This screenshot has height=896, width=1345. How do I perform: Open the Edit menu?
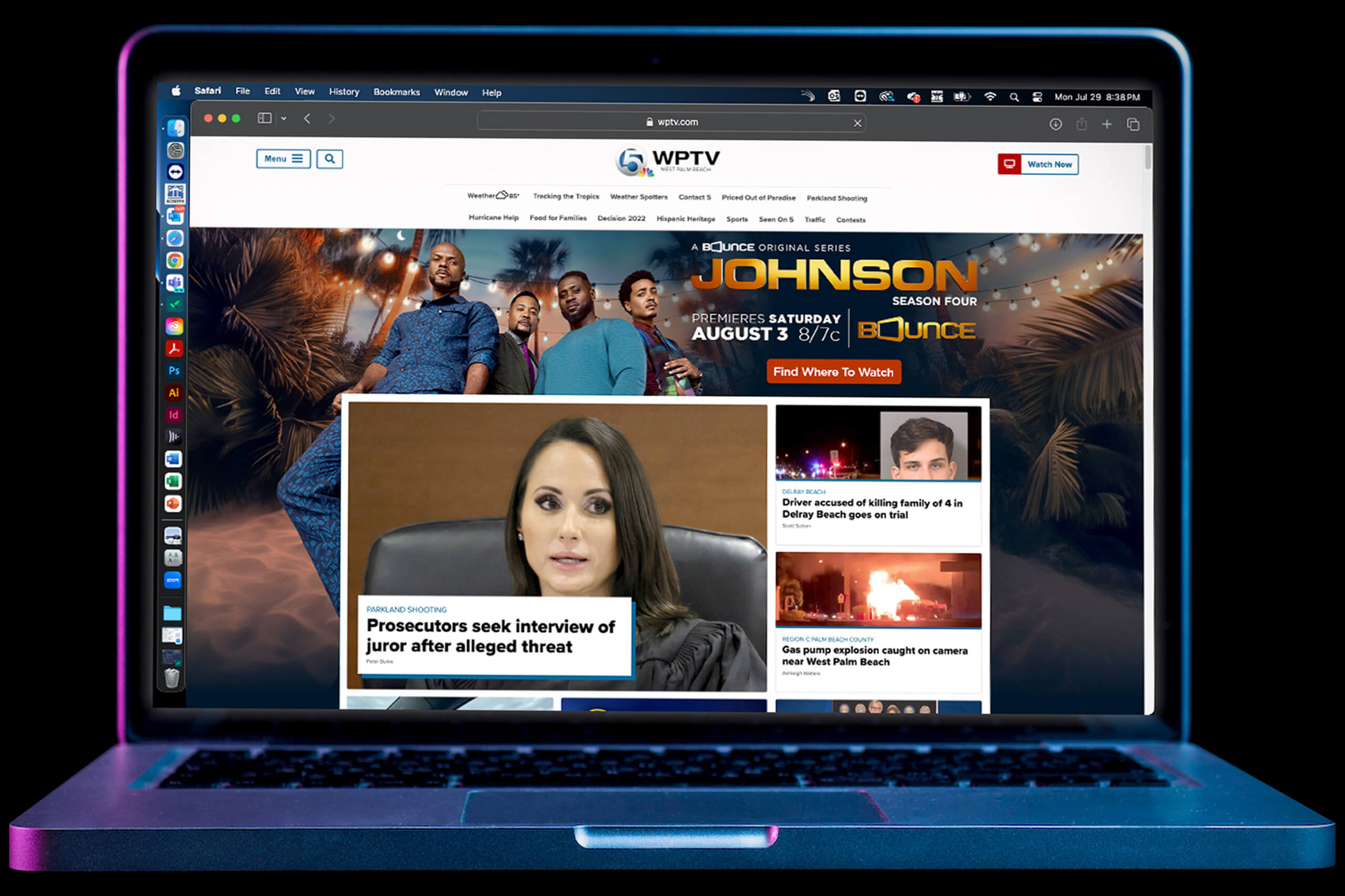coord(272,91)
